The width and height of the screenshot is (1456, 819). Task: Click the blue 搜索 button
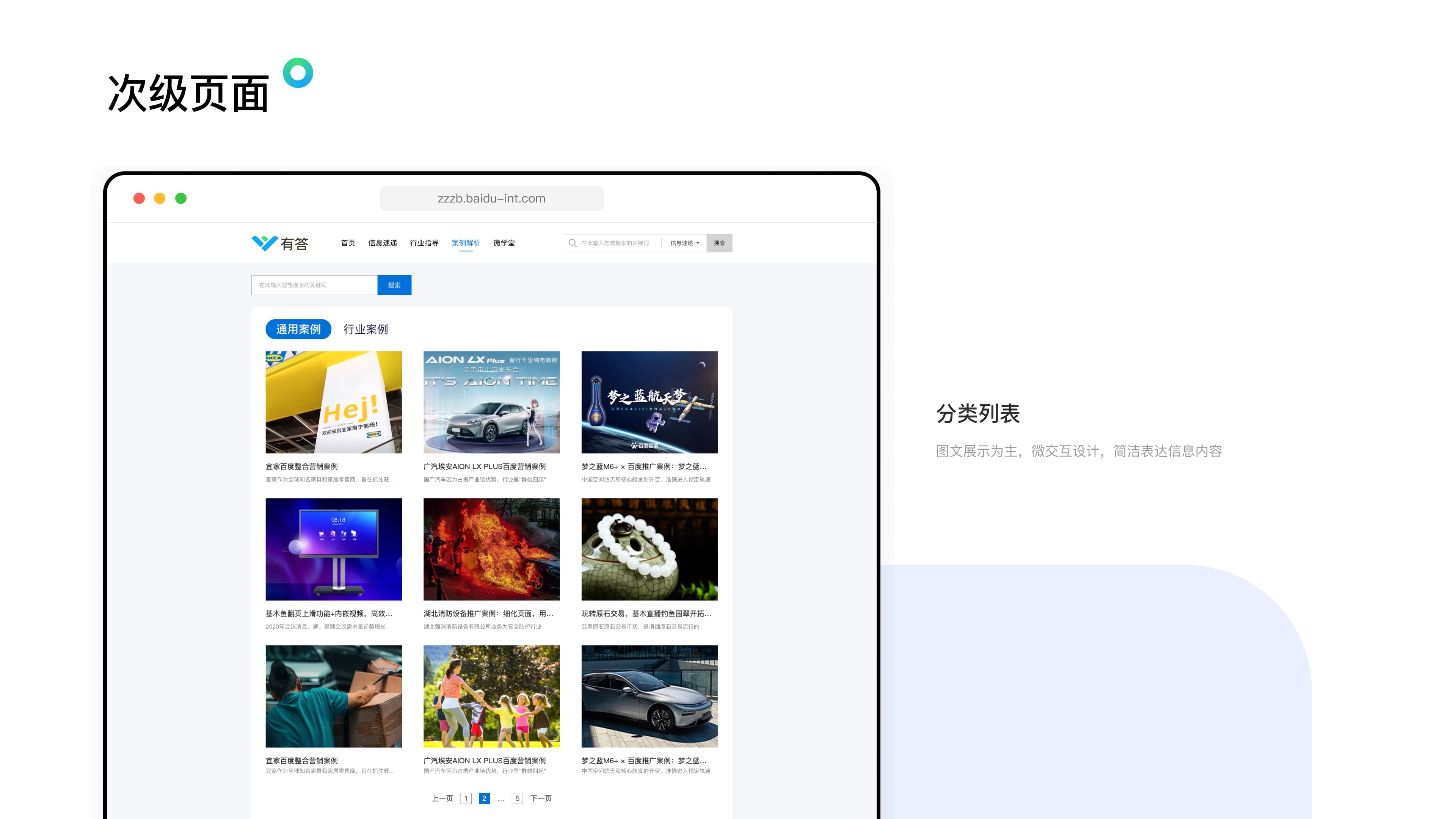coord(394,285)
